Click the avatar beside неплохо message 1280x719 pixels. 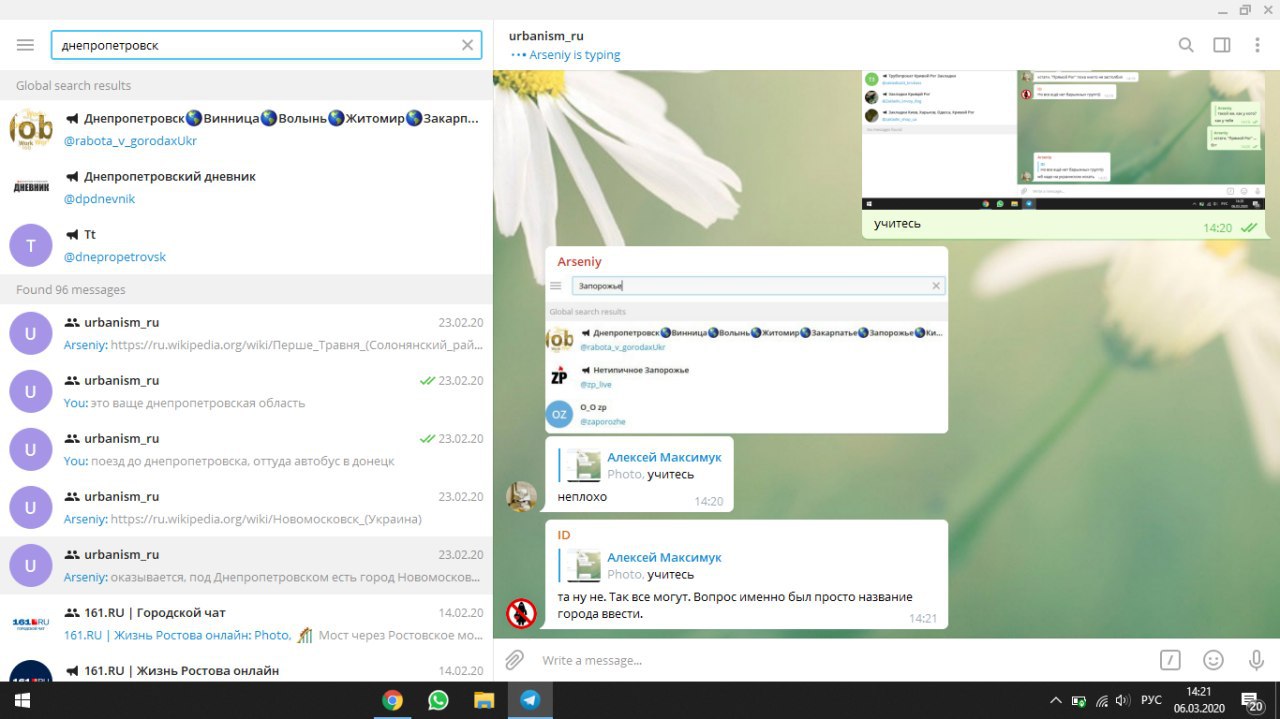pyautogui.click(x=522, y=497)
